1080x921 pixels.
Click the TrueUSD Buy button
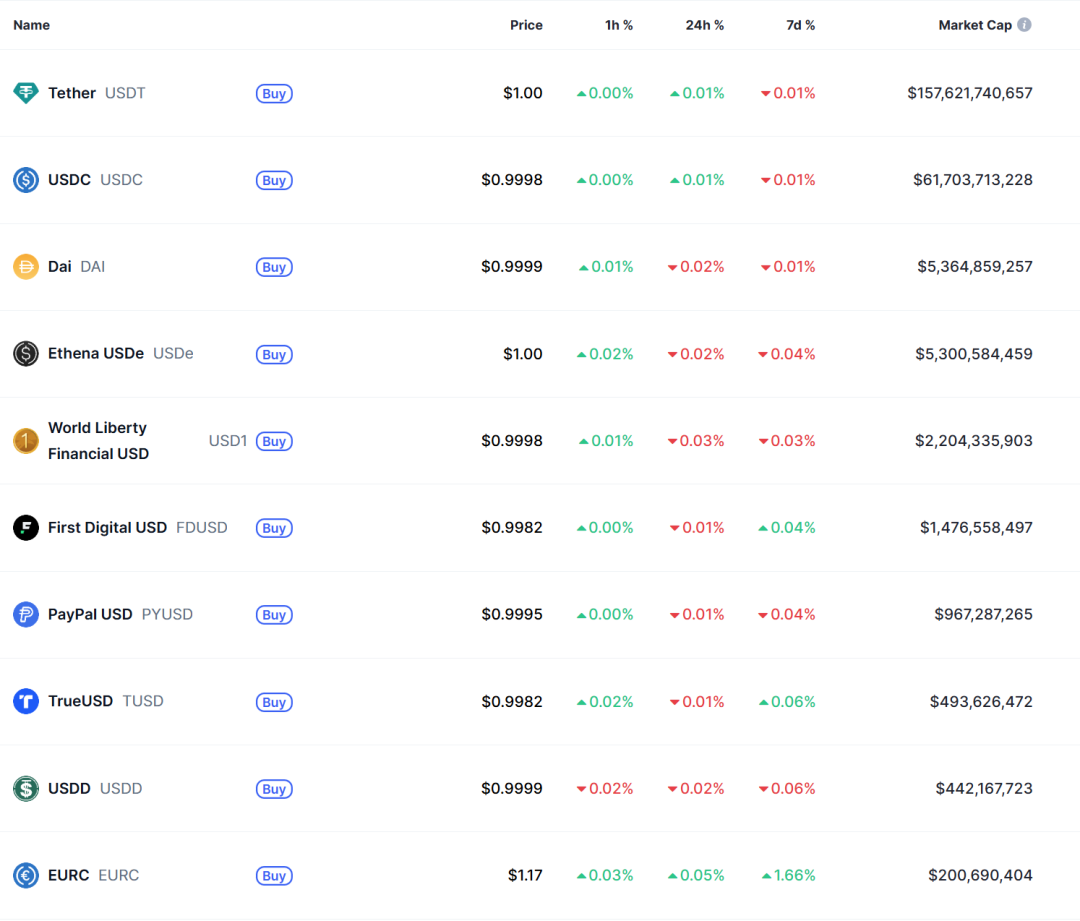(x=274, y=703)
